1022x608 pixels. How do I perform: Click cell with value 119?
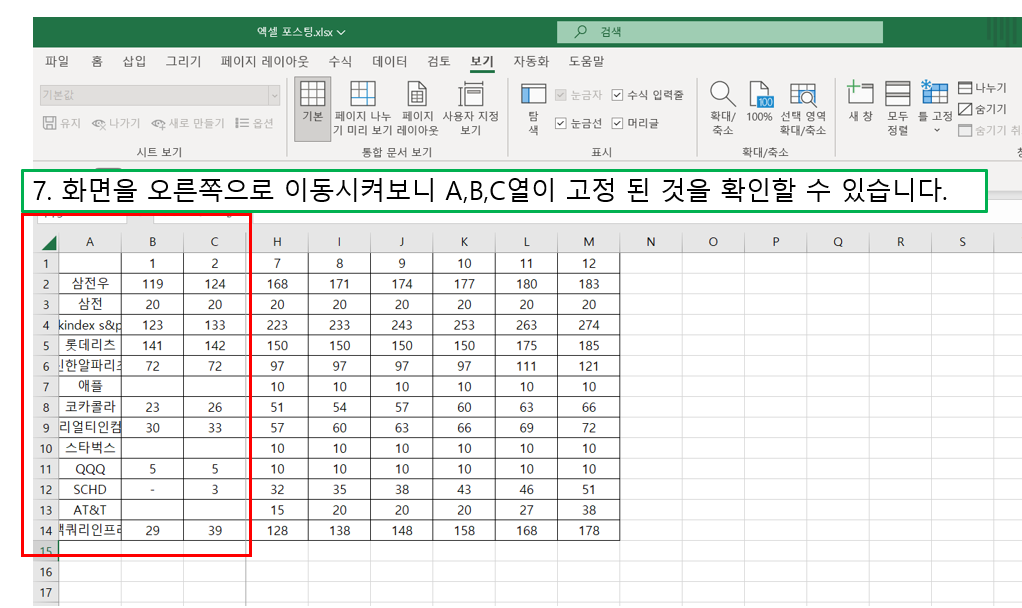(153, 283)
